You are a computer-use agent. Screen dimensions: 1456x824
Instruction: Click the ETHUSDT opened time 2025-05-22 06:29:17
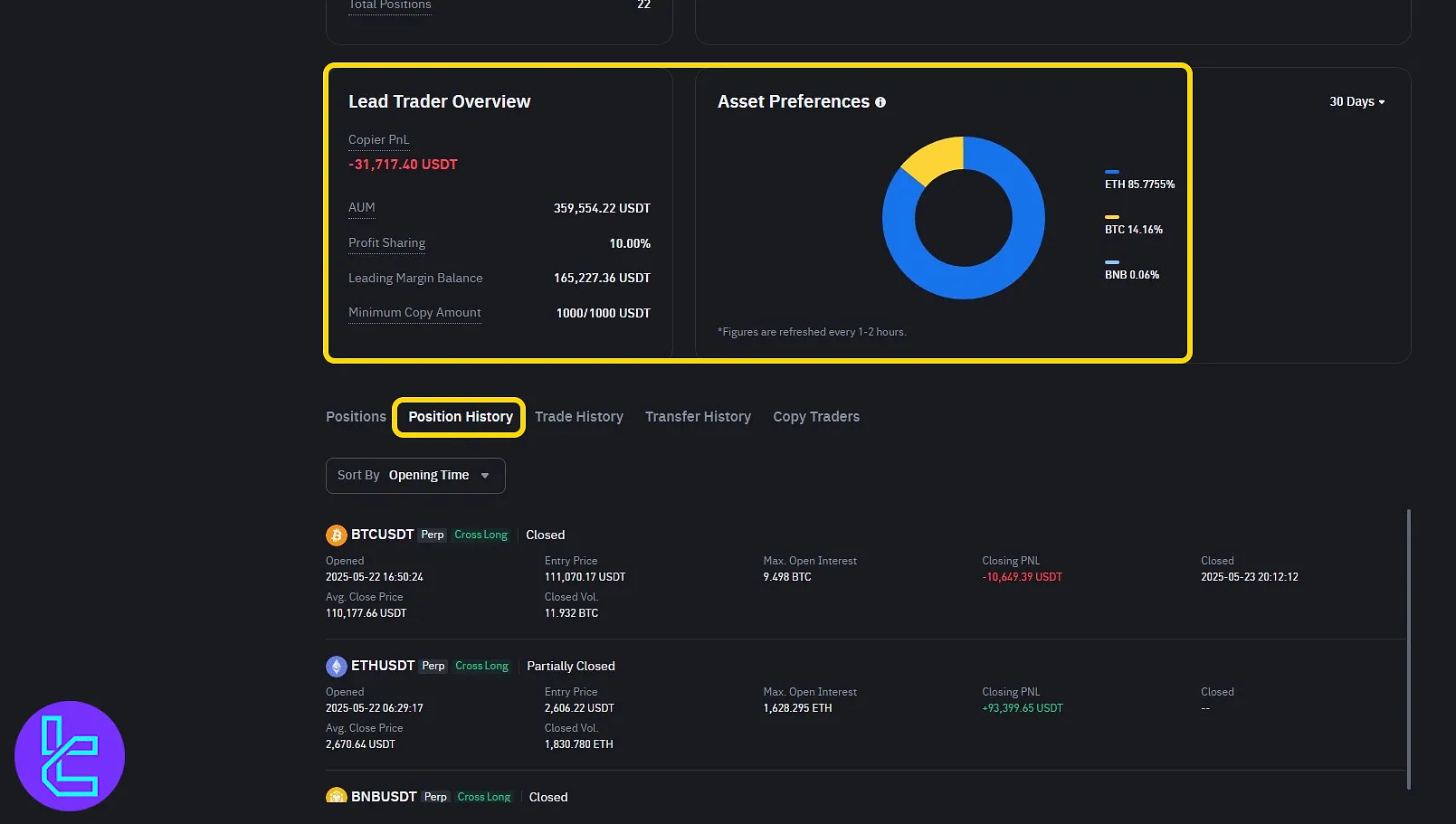pos(375,708)
